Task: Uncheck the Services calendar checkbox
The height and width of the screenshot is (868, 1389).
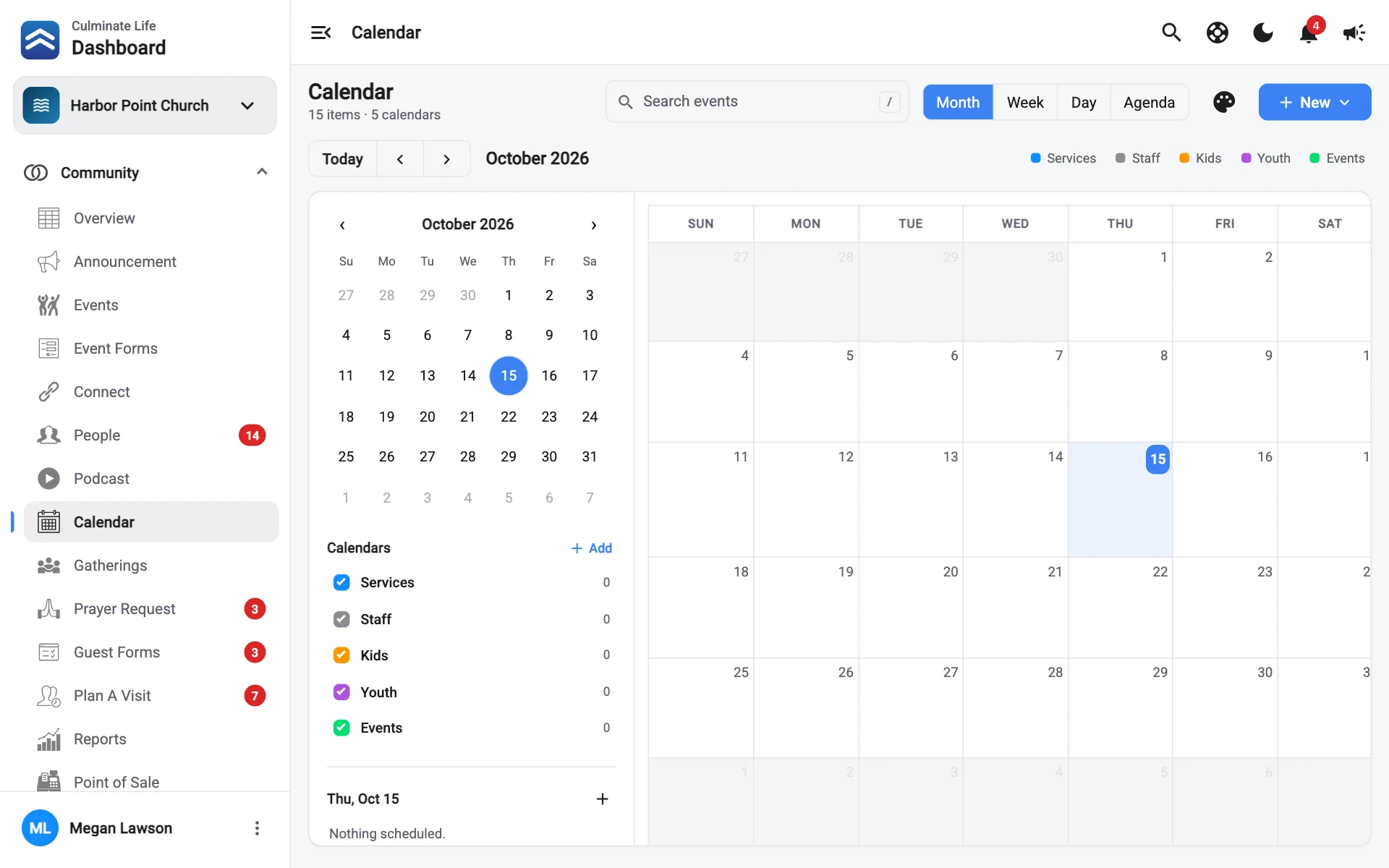Action: click(x=341, y=582)
